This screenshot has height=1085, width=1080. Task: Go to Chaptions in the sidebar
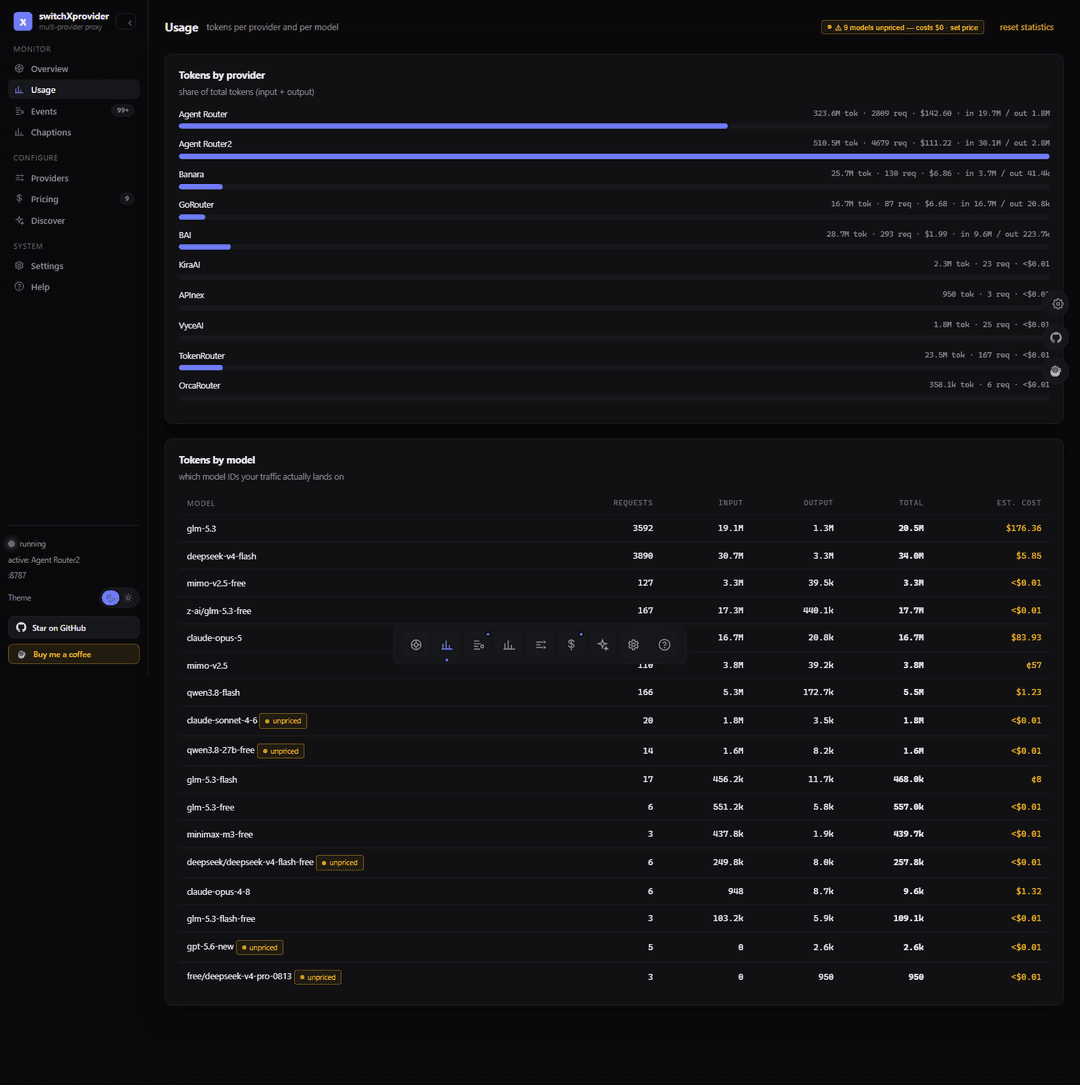[74, 132]
